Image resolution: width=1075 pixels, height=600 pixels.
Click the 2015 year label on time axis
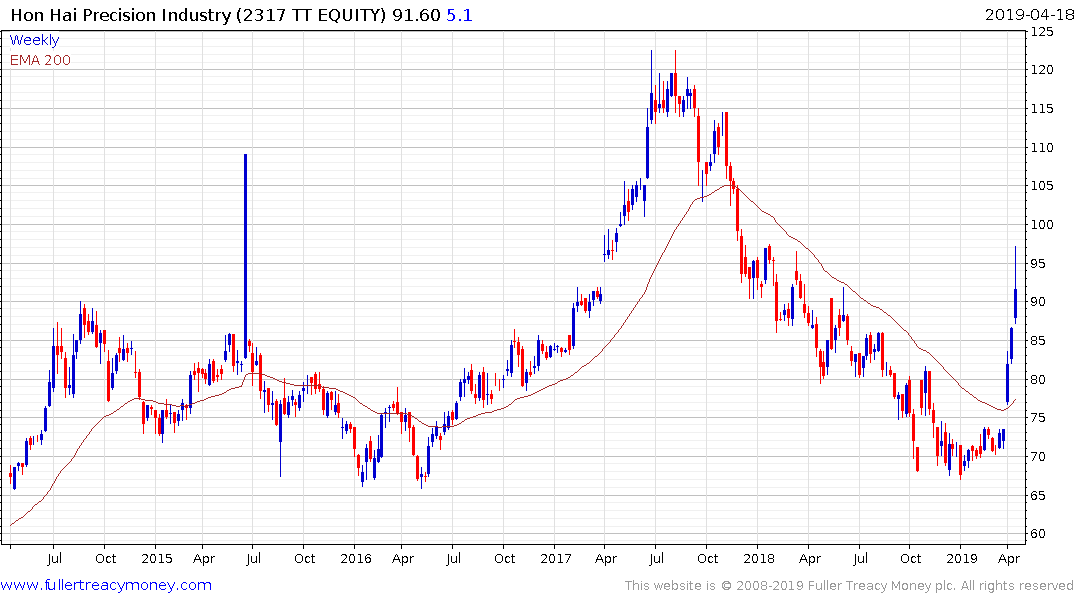point(157,558)
